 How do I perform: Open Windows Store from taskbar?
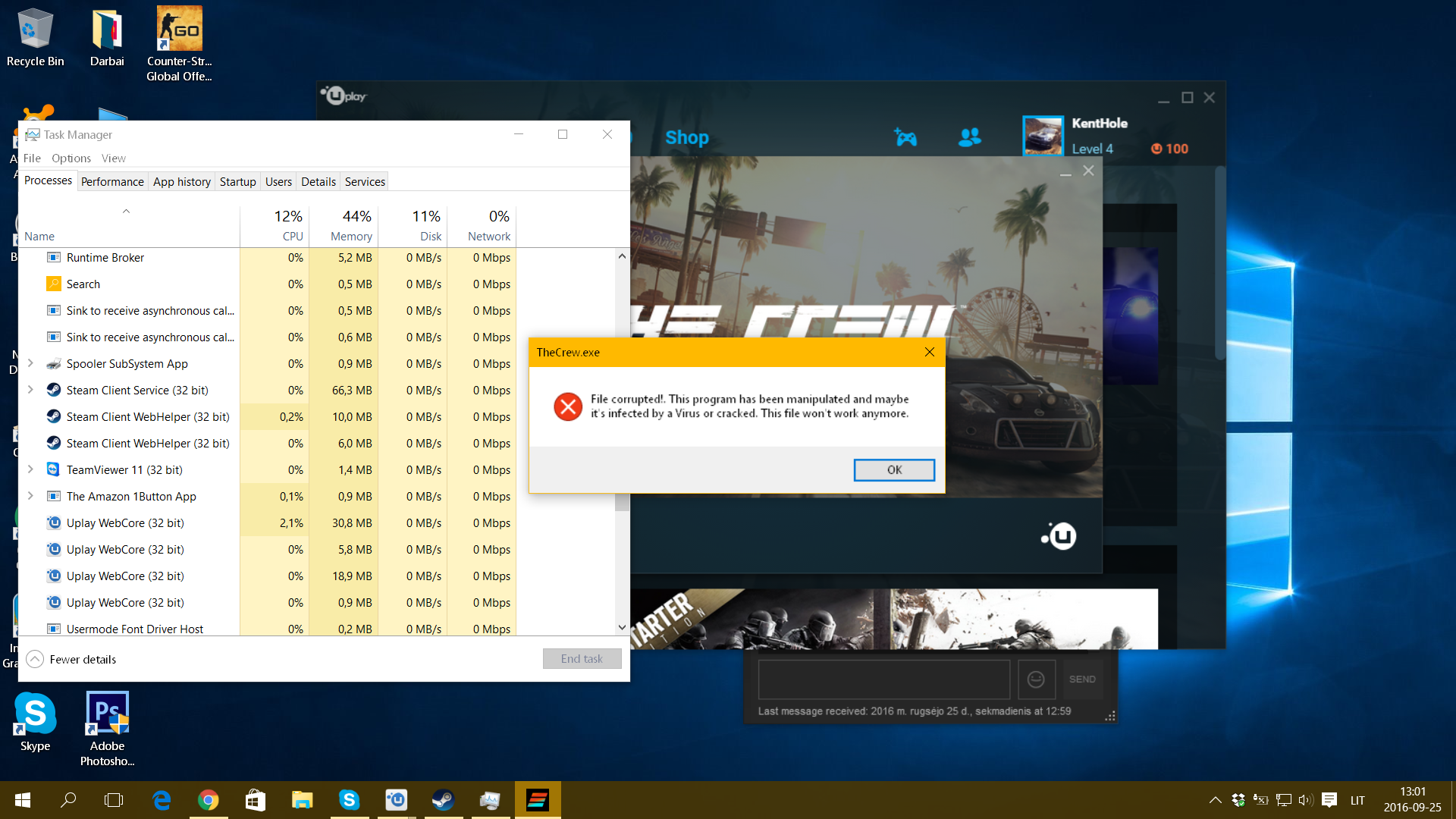256,800
